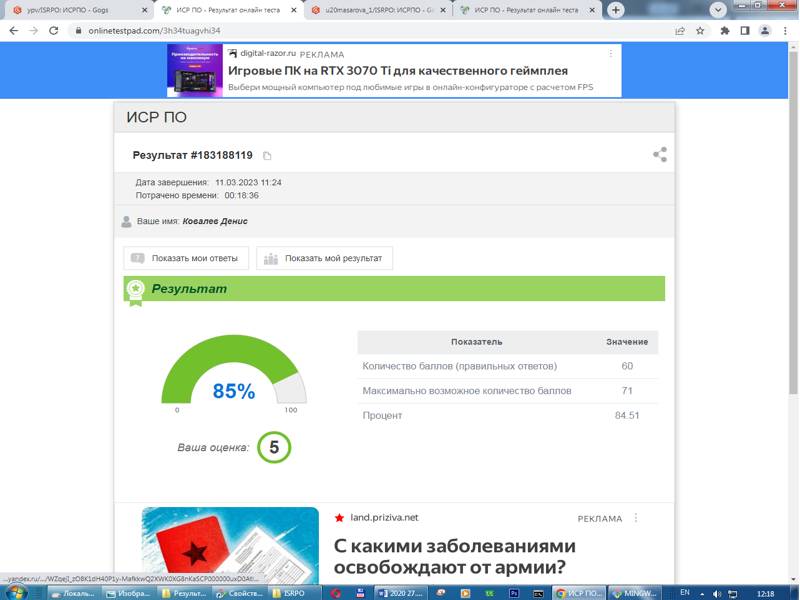Click the share page icon in address bar

pyautogui.click(x=680, y=31)
